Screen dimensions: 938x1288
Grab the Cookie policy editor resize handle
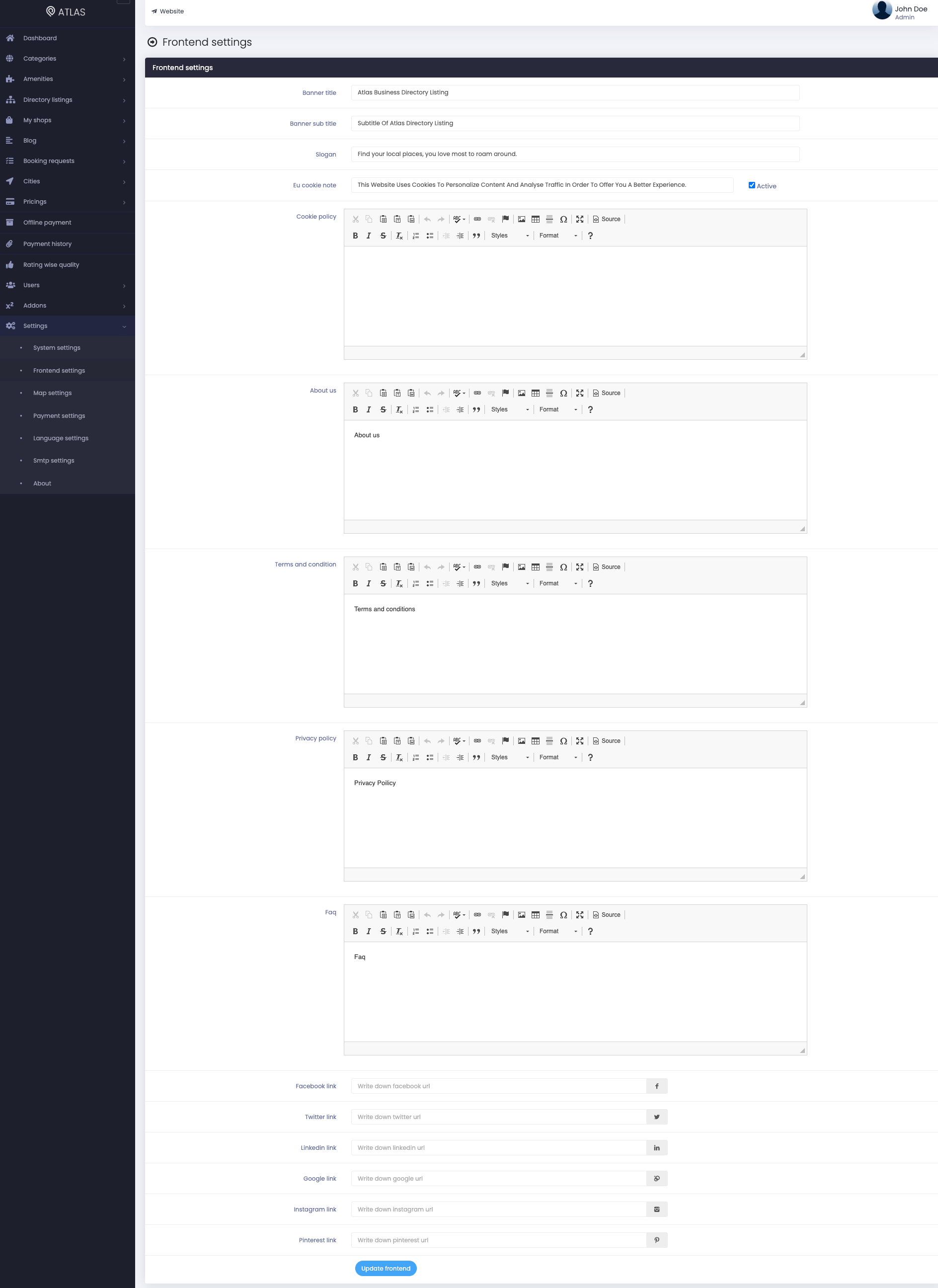802,355
